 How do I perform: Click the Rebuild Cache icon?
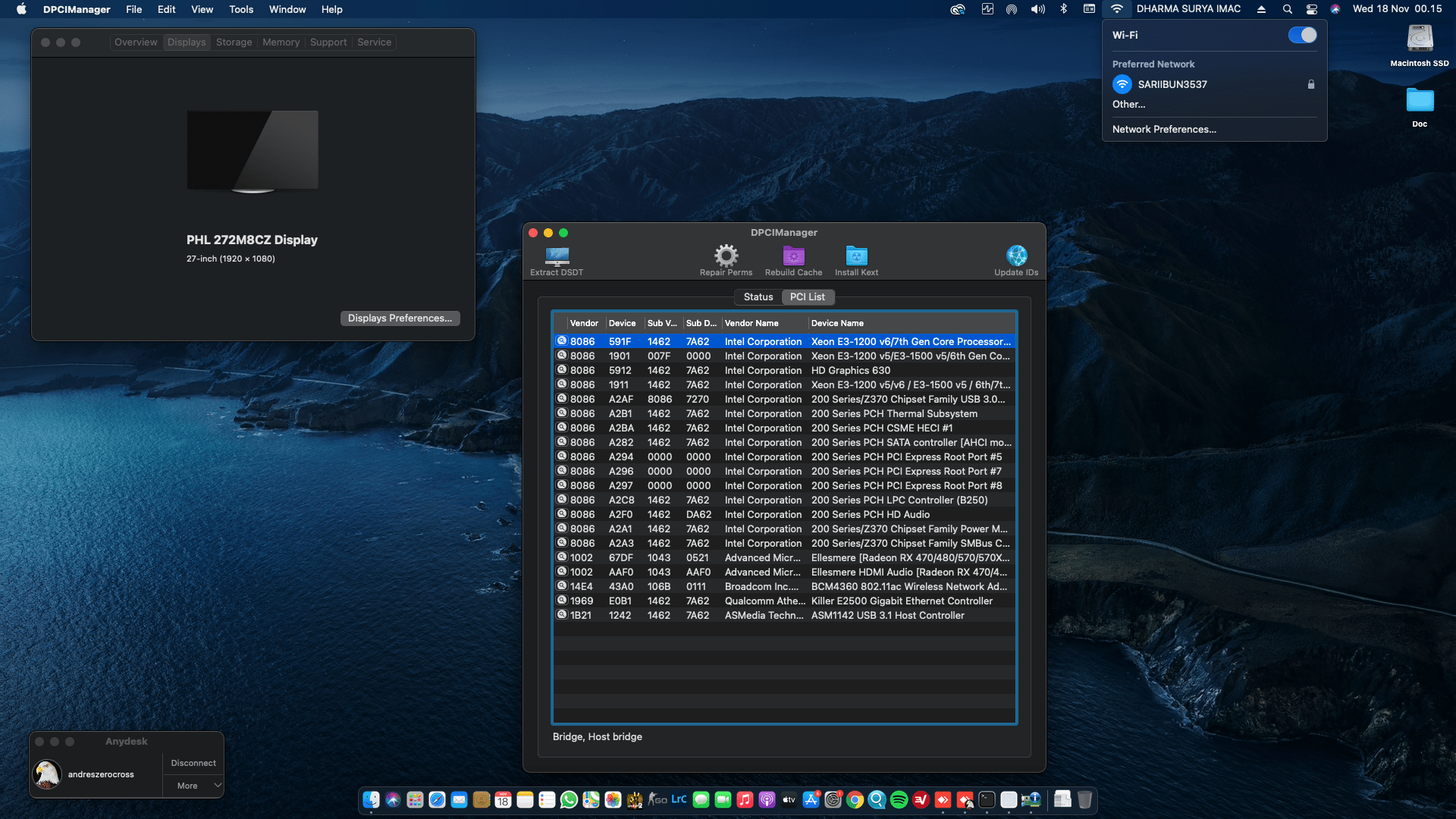(793, 256)
